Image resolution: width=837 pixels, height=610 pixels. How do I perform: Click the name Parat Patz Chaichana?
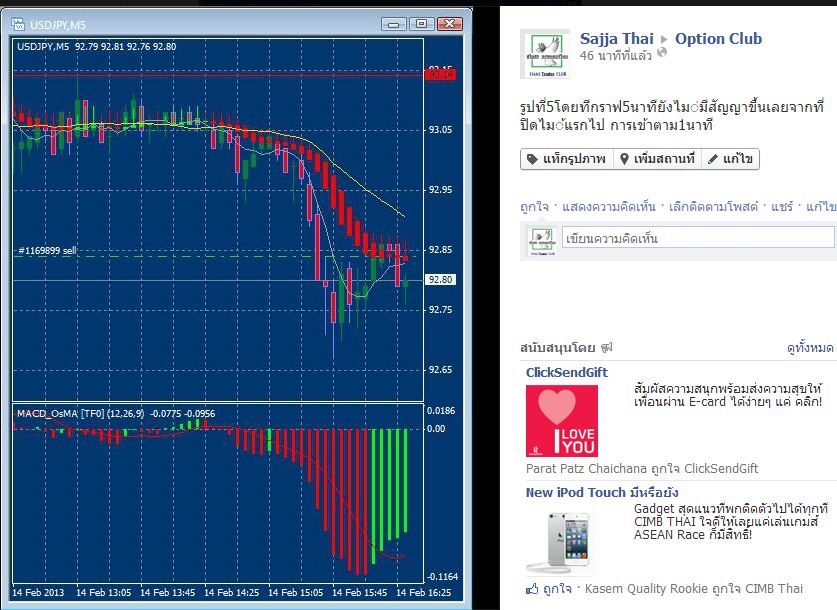pyautogui.click(x=586, y=469)
